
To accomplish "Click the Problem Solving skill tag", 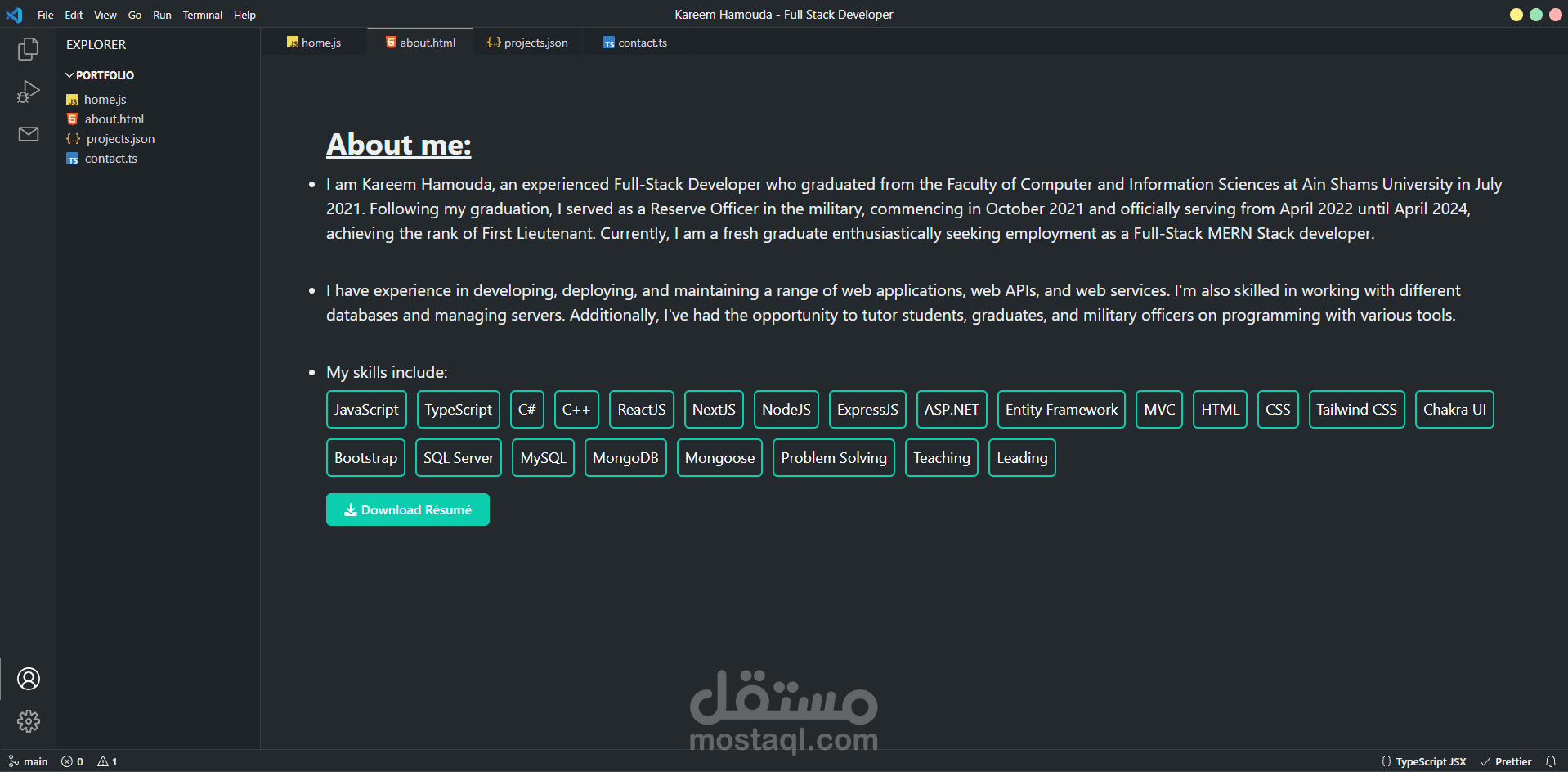I will click(834, 458).
